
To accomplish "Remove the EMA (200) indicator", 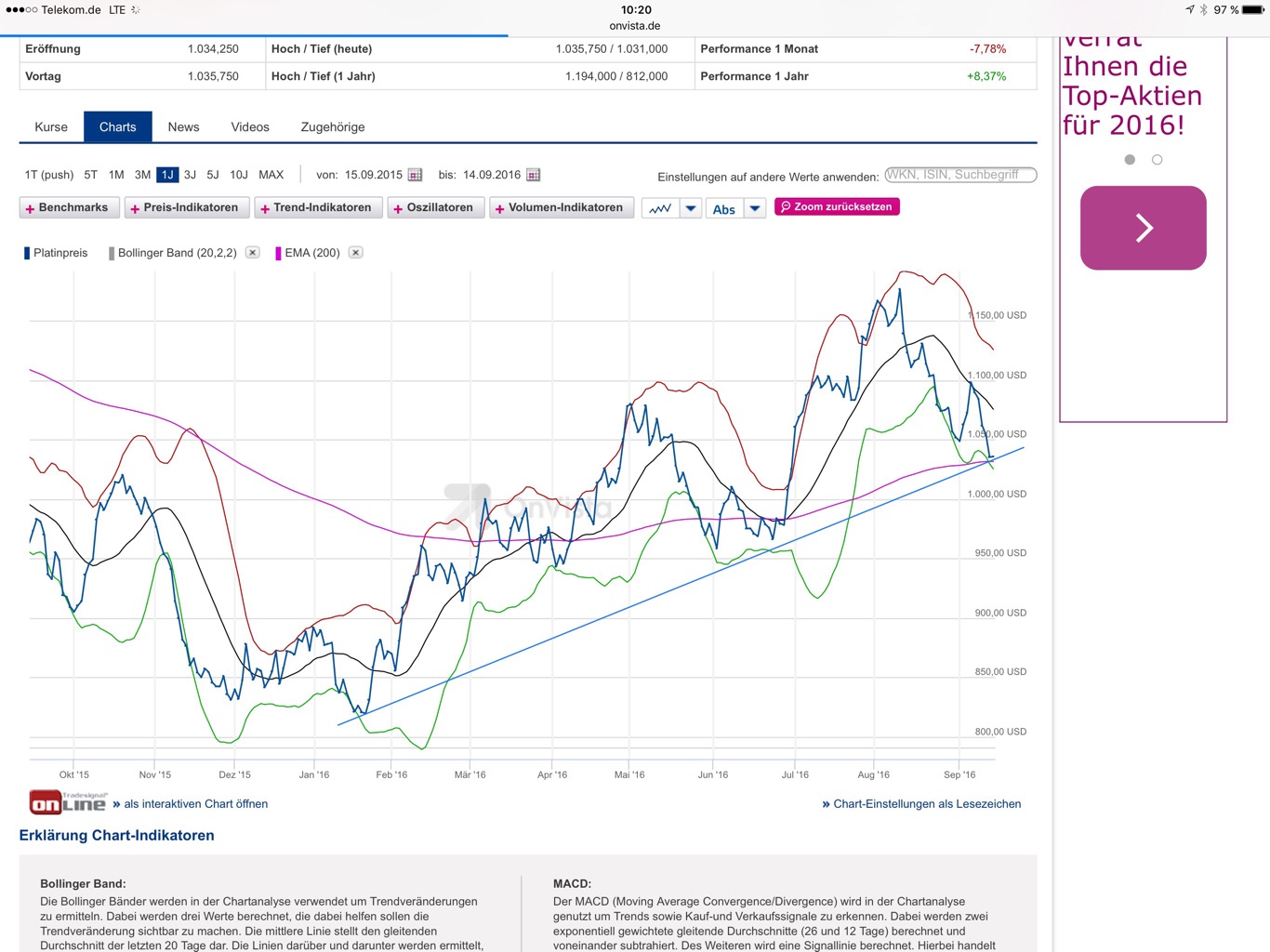I will point(355,253).
